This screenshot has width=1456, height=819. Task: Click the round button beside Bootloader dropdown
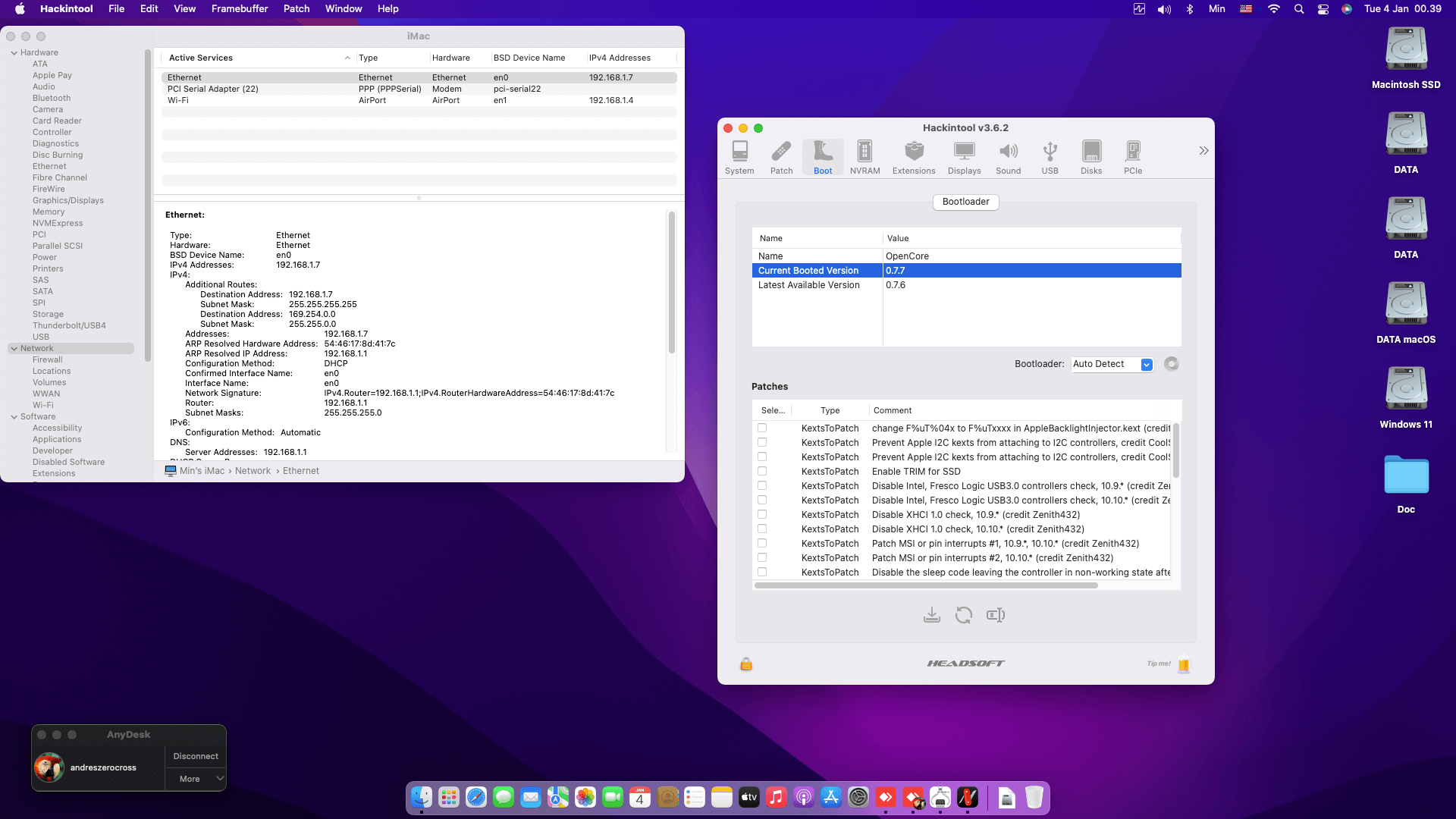tap(1172, 364)
